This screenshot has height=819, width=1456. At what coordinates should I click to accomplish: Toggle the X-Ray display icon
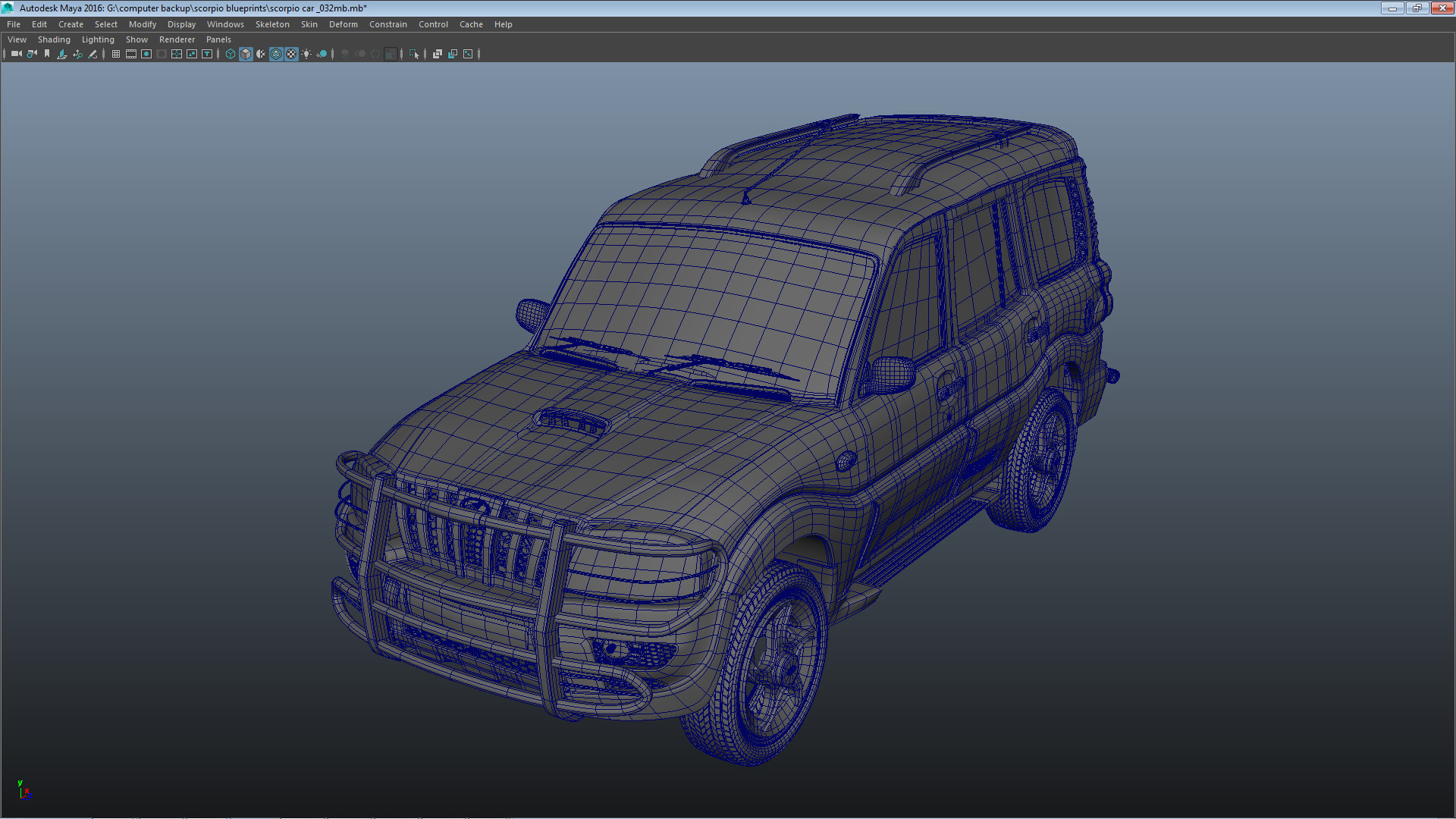pos(438,54)
